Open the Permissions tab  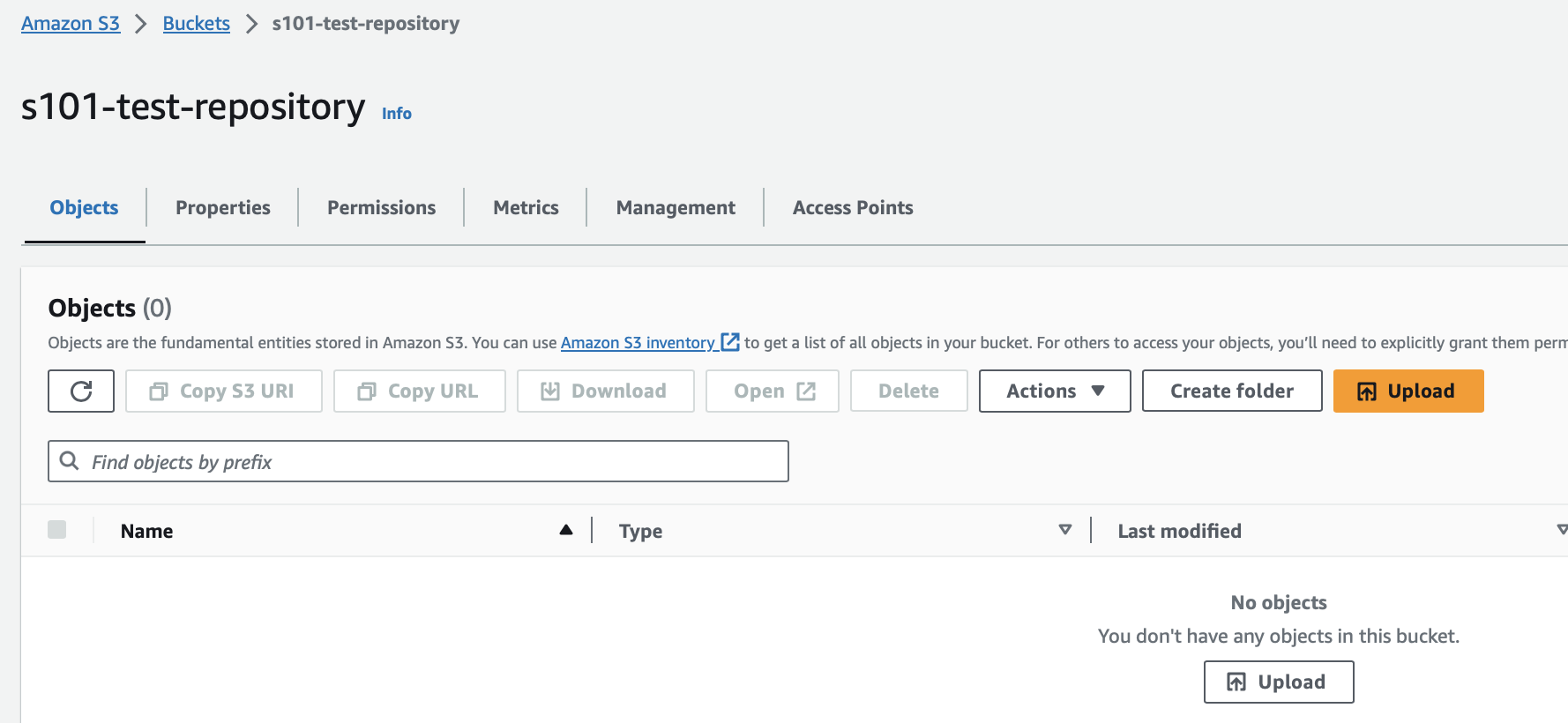tap(382, 207)
